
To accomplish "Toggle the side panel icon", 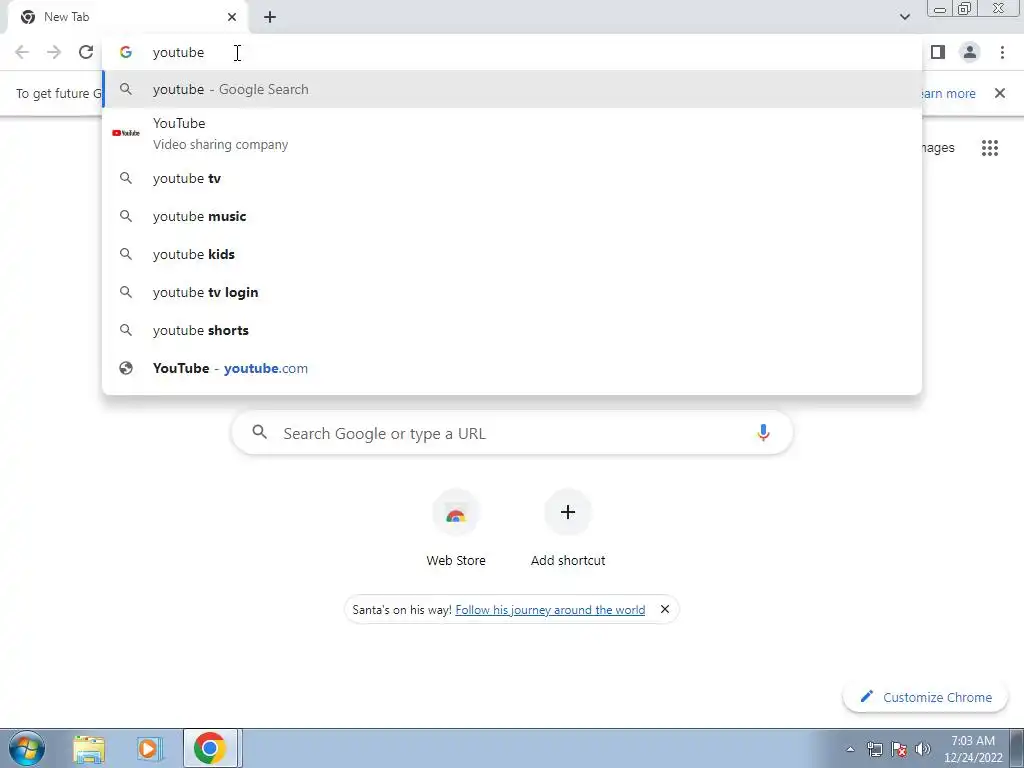I will coord(938,52).
